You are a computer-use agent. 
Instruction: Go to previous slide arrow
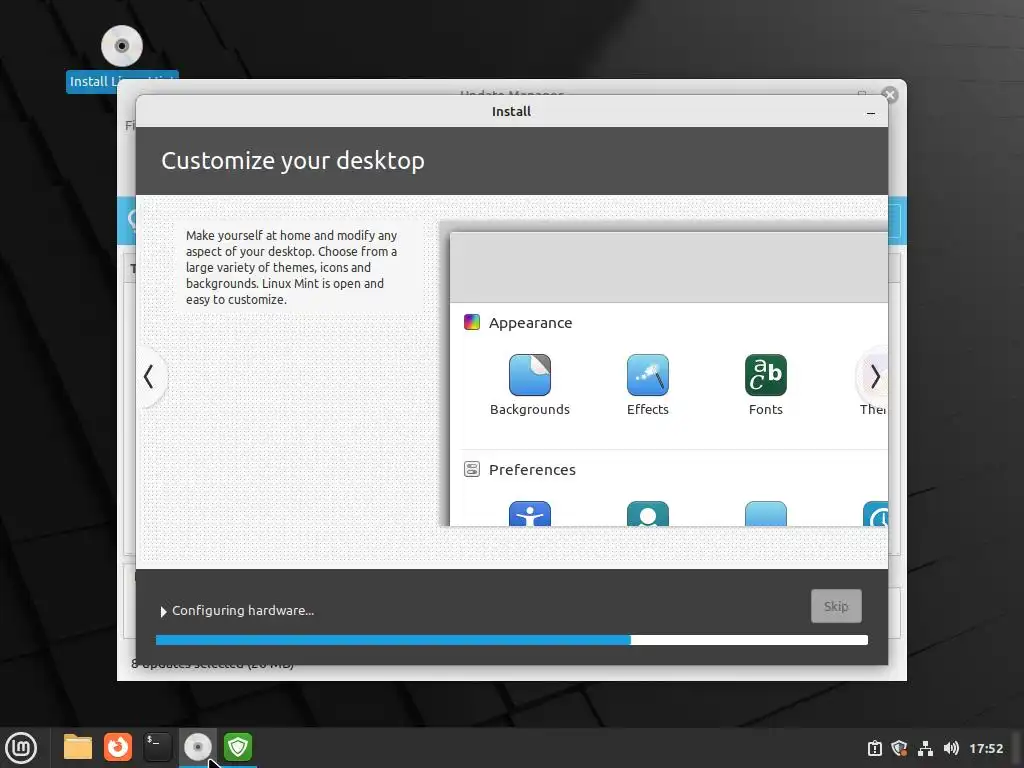(x=149, y=377)
